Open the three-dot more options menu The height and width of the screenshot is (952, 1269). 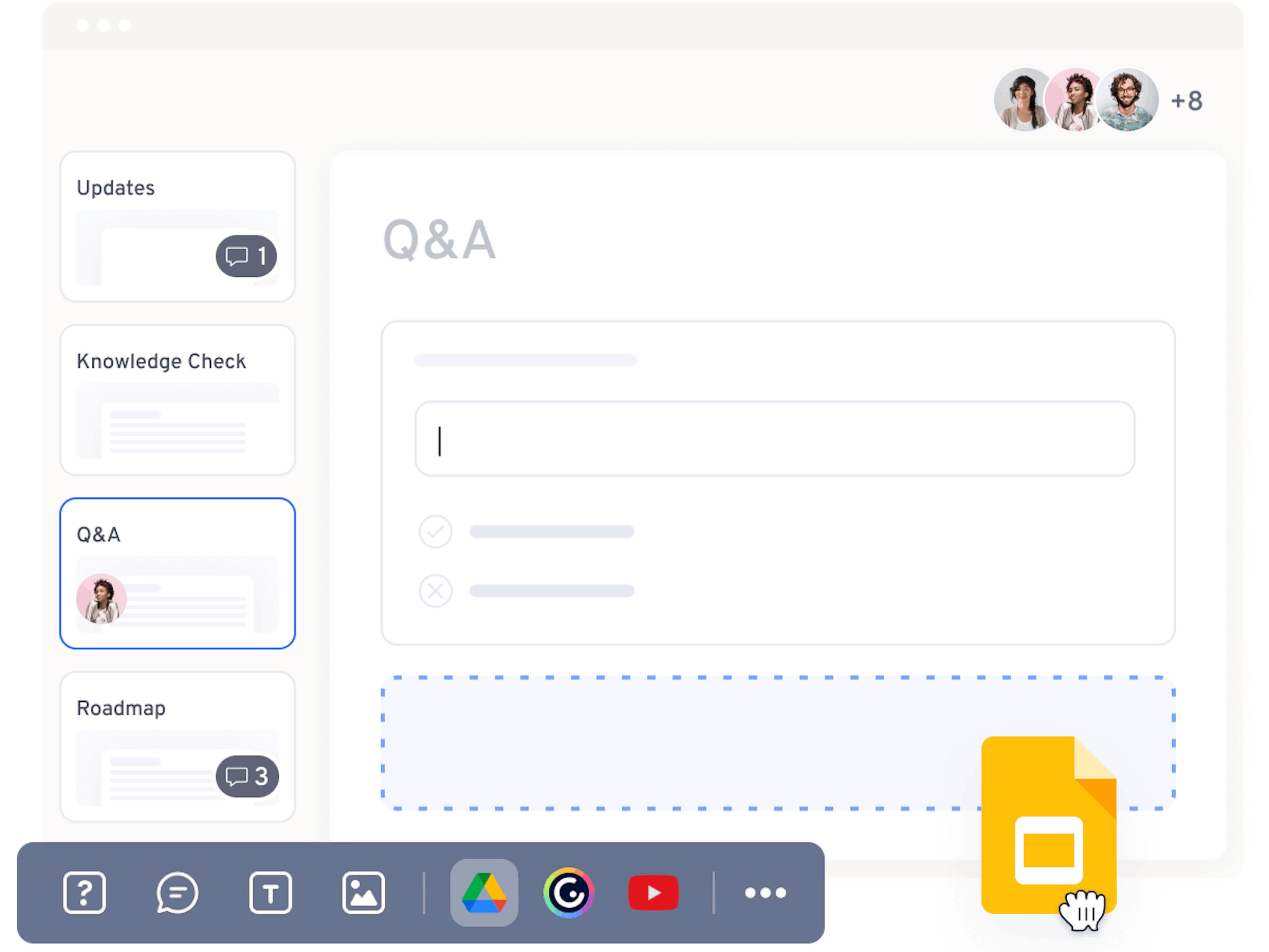pyautogui.click(x=765, y=892)
